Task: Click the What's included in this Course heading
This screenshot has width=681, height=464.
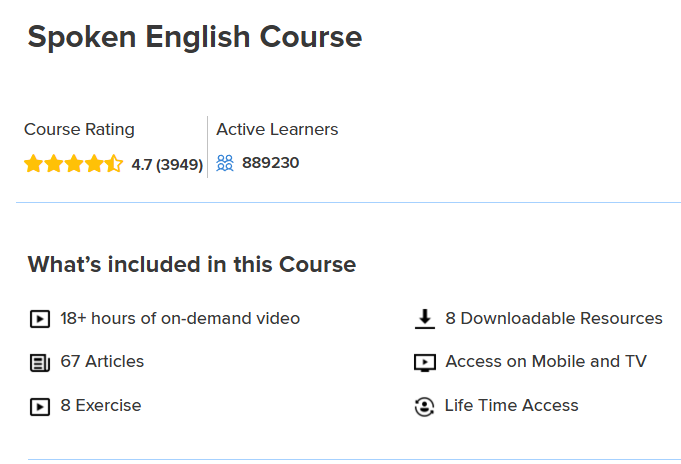Action: pos(191,265)
